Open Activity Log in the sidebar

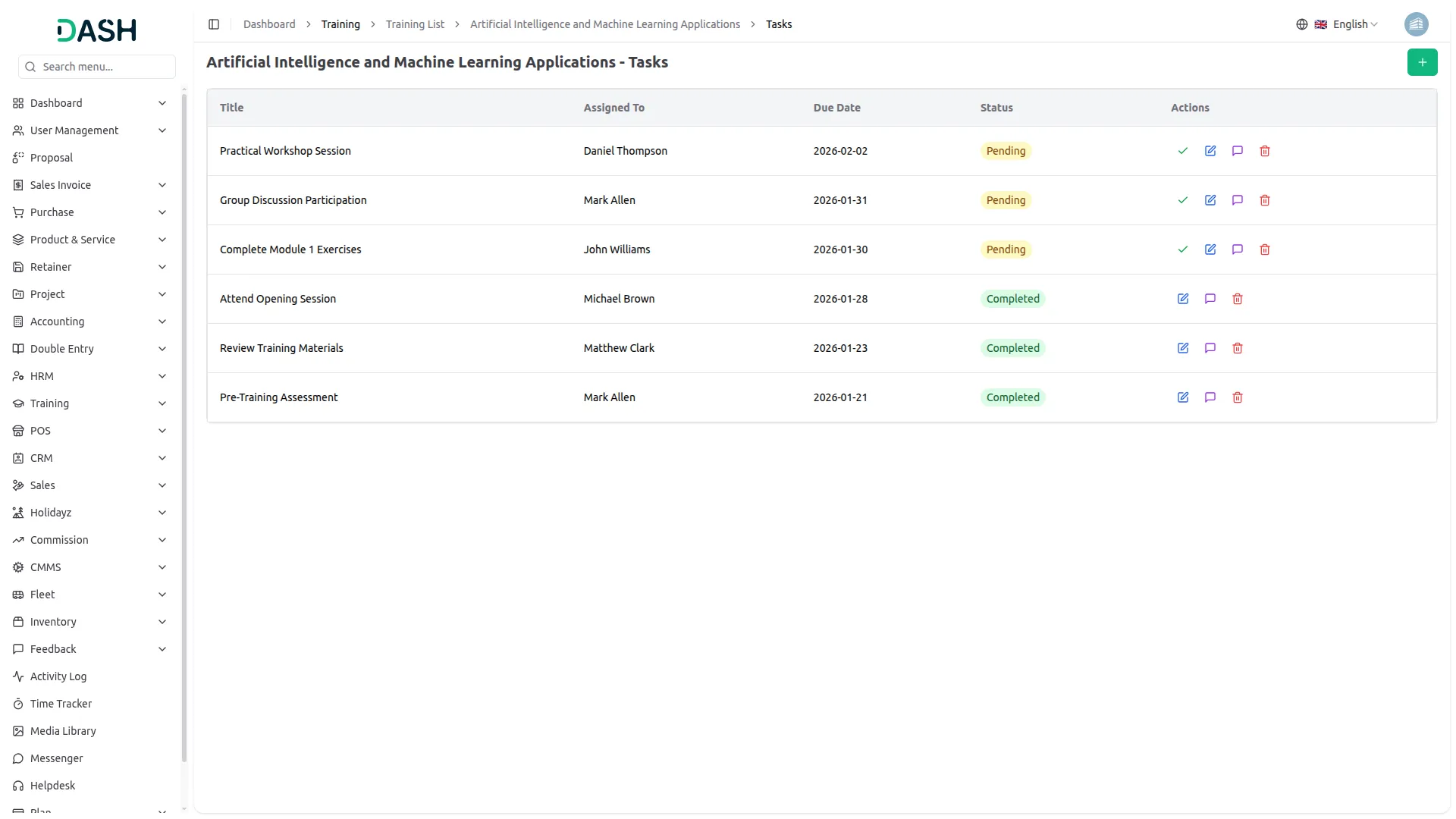(89, 676)
